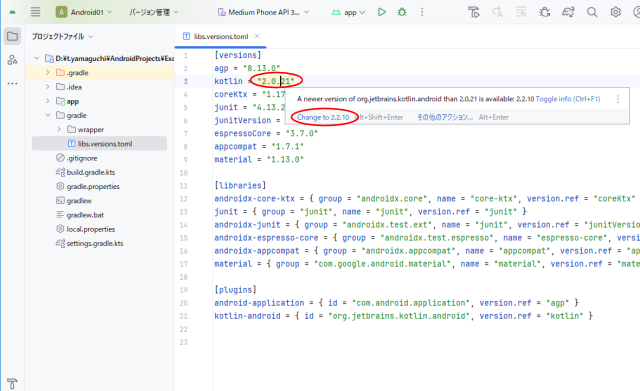Show more tool windows via the ellipsis icon
This screenshot has height=391, width=640.
(x=13, y=84)
